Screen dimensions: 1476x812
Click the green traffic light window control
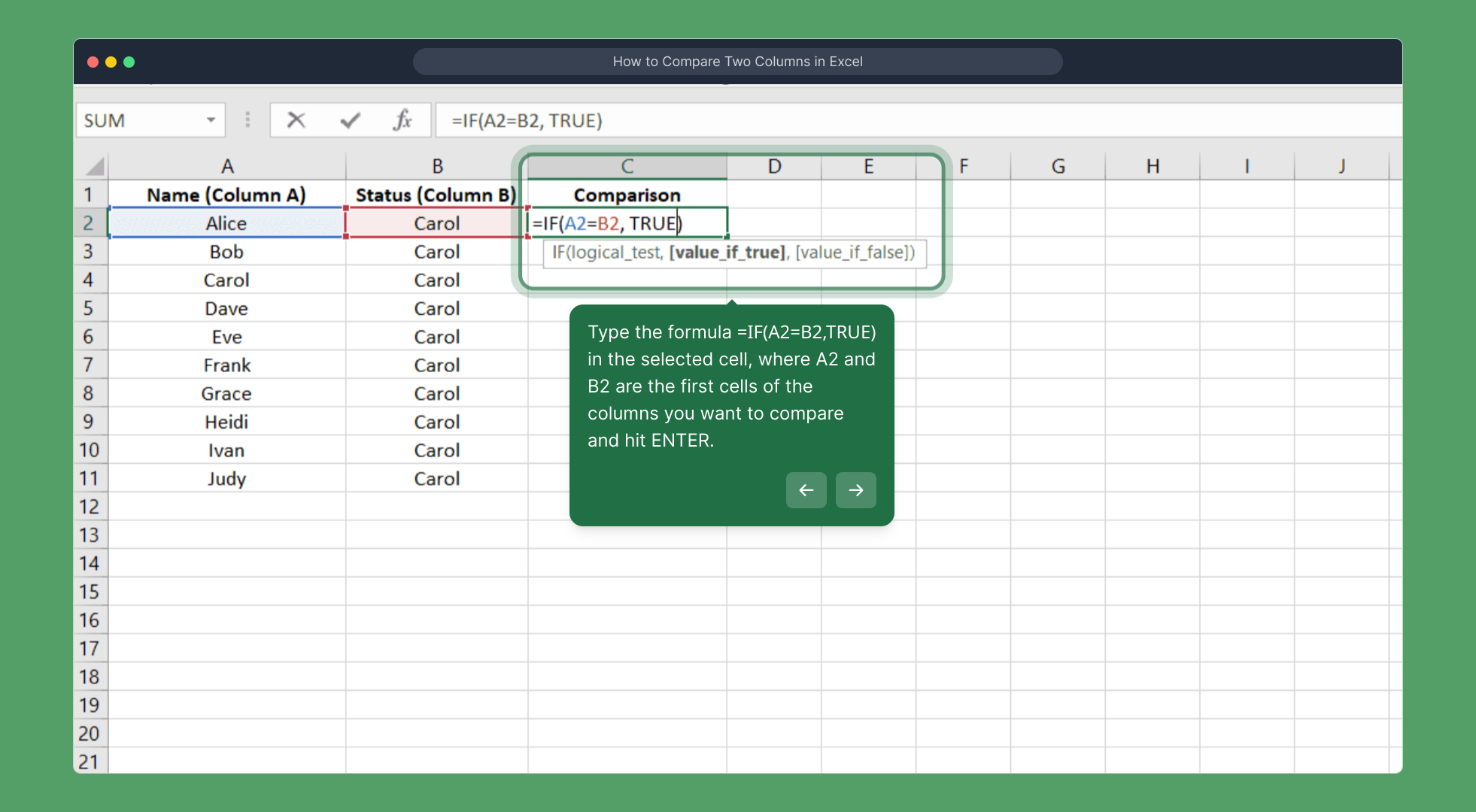[129, 62]
